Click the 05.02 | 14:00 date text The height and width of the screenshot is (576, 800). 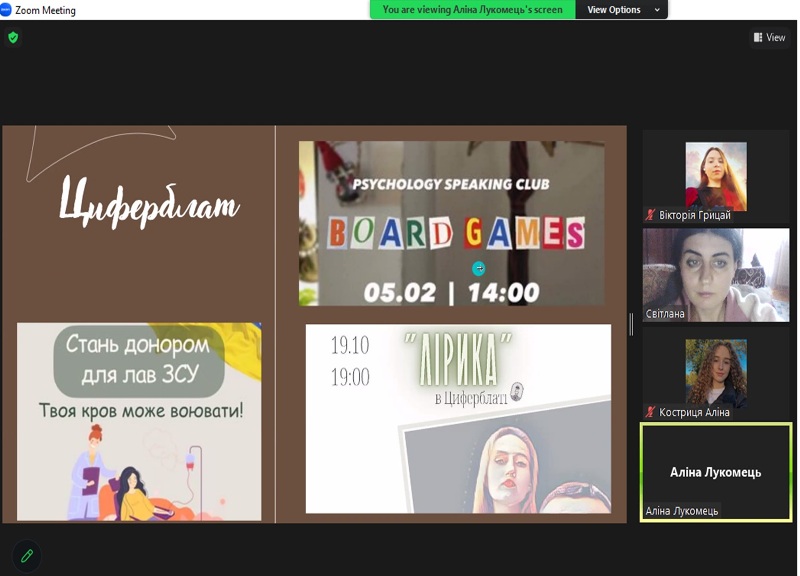tap(452, 293)
